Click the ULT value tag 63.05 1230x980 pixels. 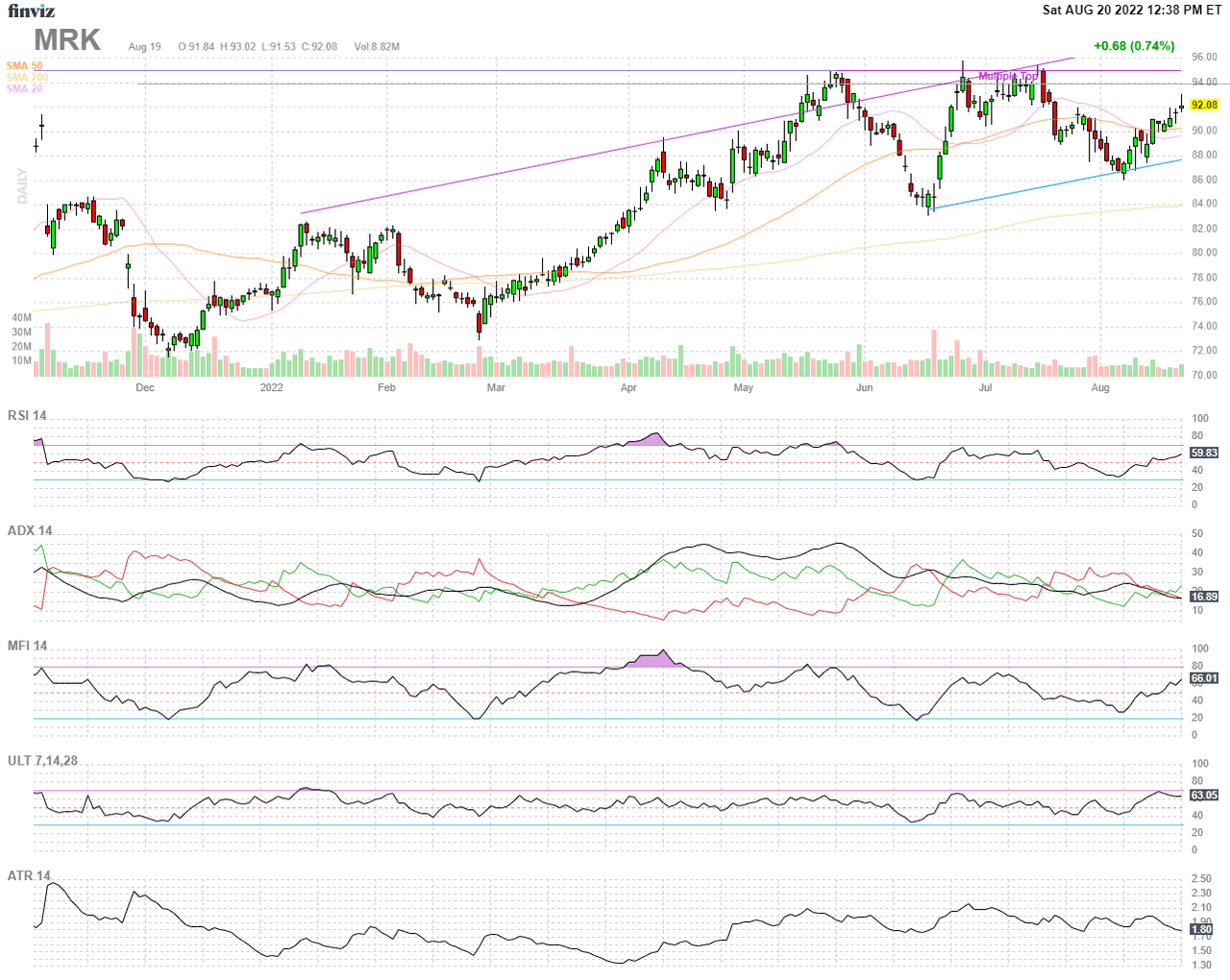coord(1204,796)
